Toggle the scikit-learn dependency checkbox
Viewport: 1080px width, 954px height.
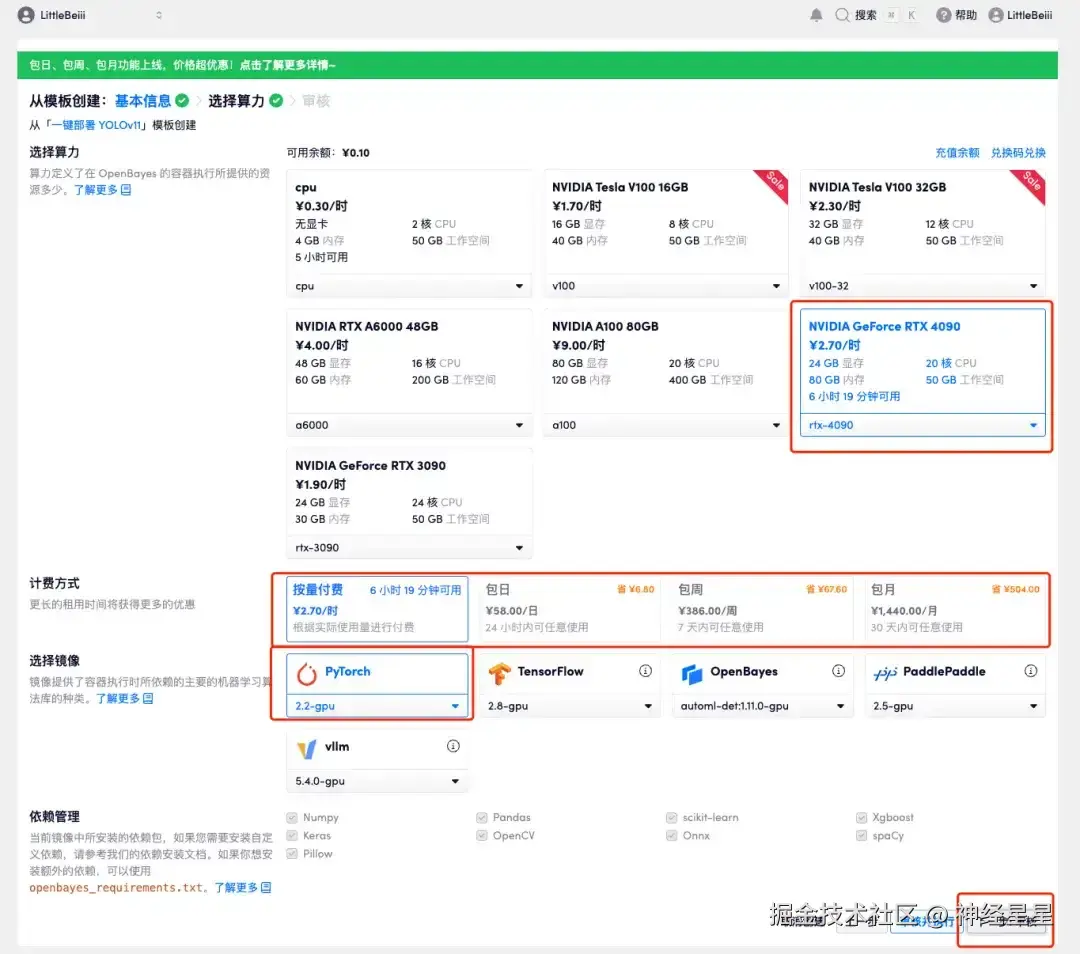tap(672, 818)
